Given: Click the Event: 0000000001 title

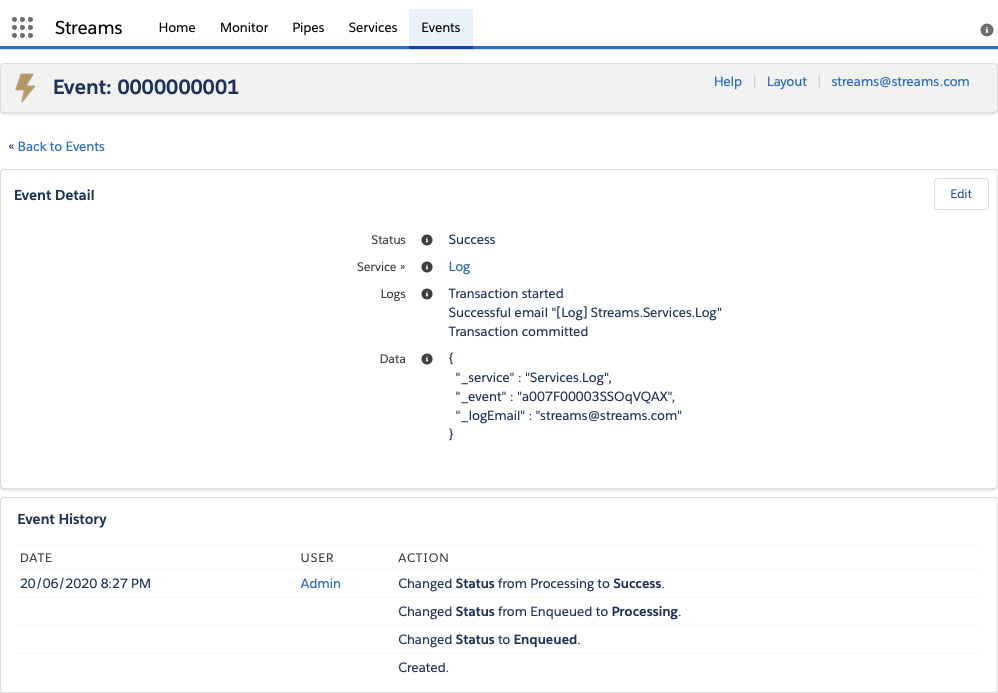Looking at the screenshot, I should (146, 87).
